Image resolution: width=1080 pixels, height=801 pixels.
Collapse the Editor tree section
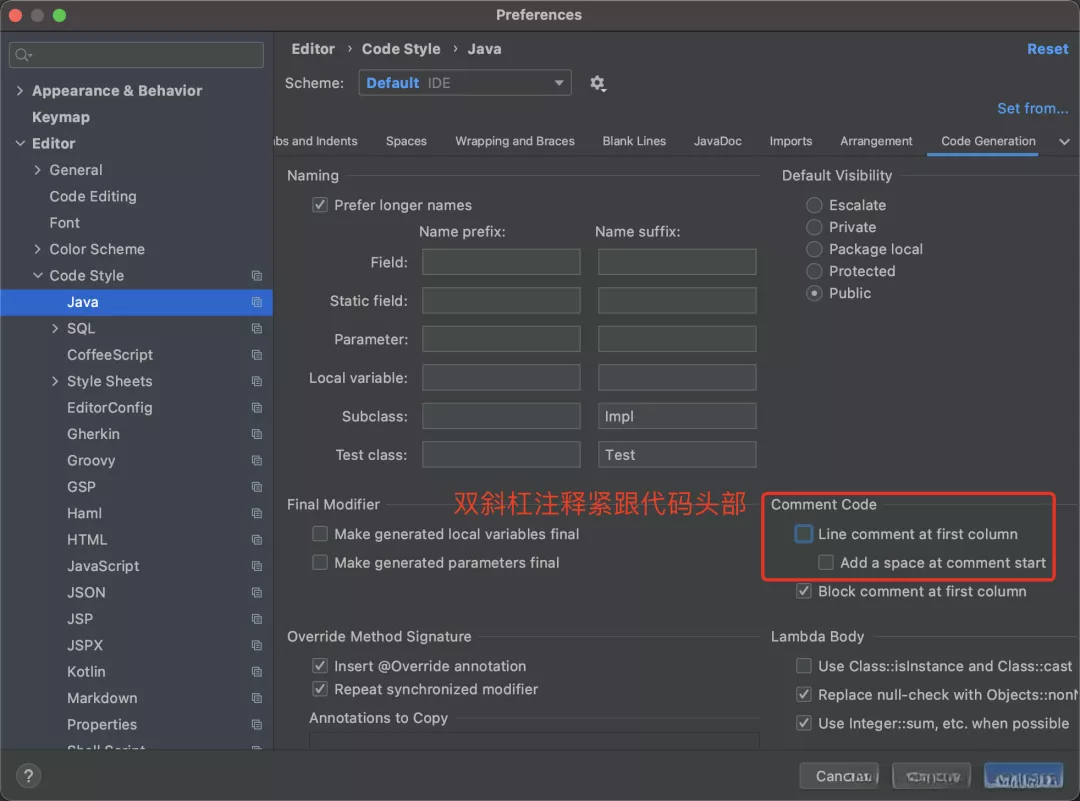click(19, 143)
